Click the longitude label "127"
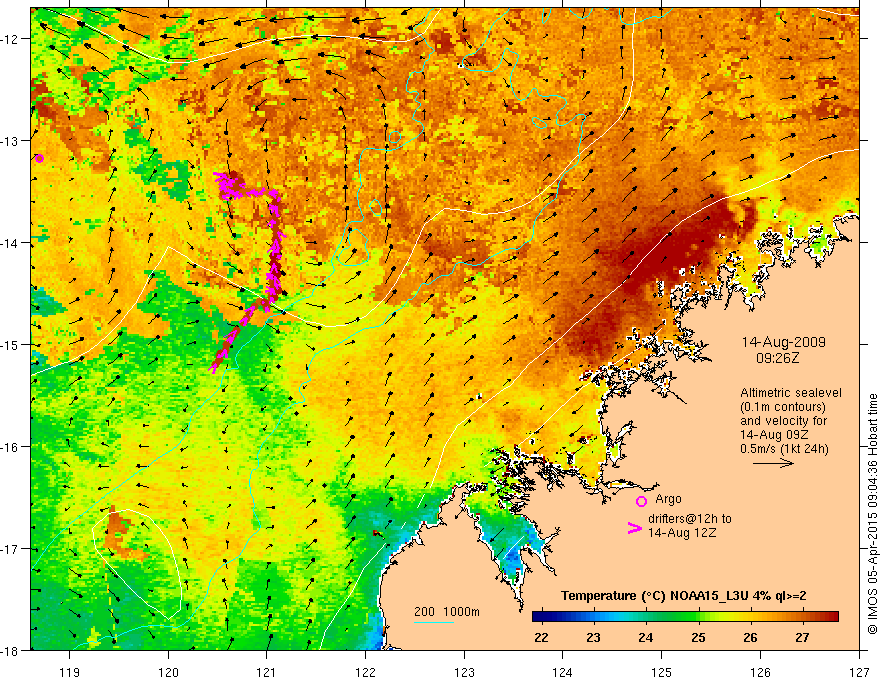This screenshot has width=880, height=680. pos(859,672)
